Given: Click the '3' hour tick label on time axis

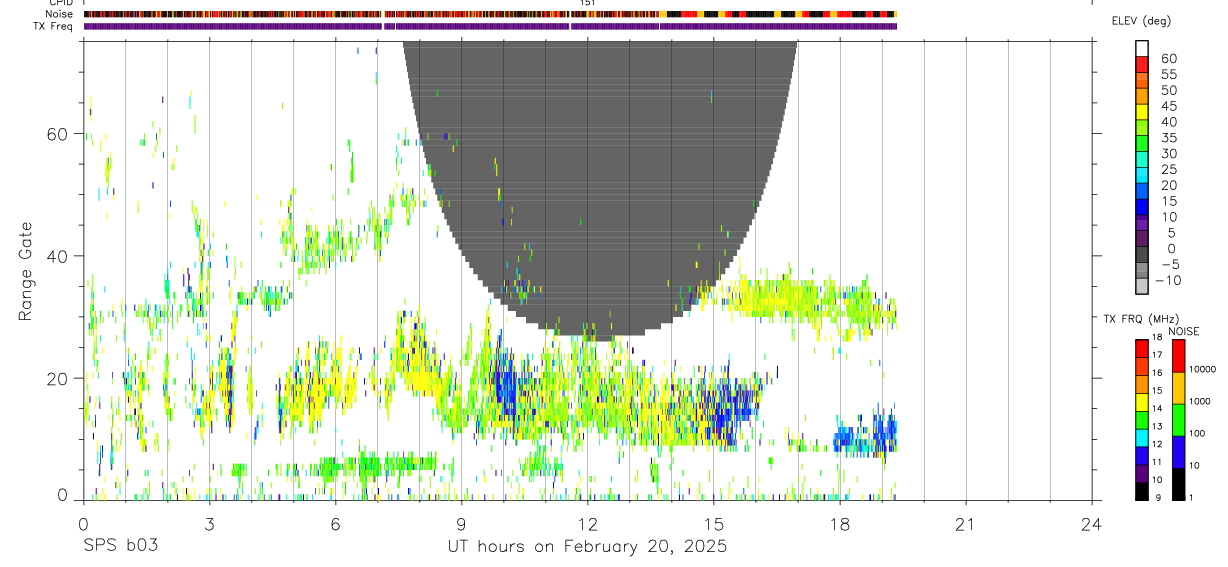Looking at the screenshot, I should 209,524.
